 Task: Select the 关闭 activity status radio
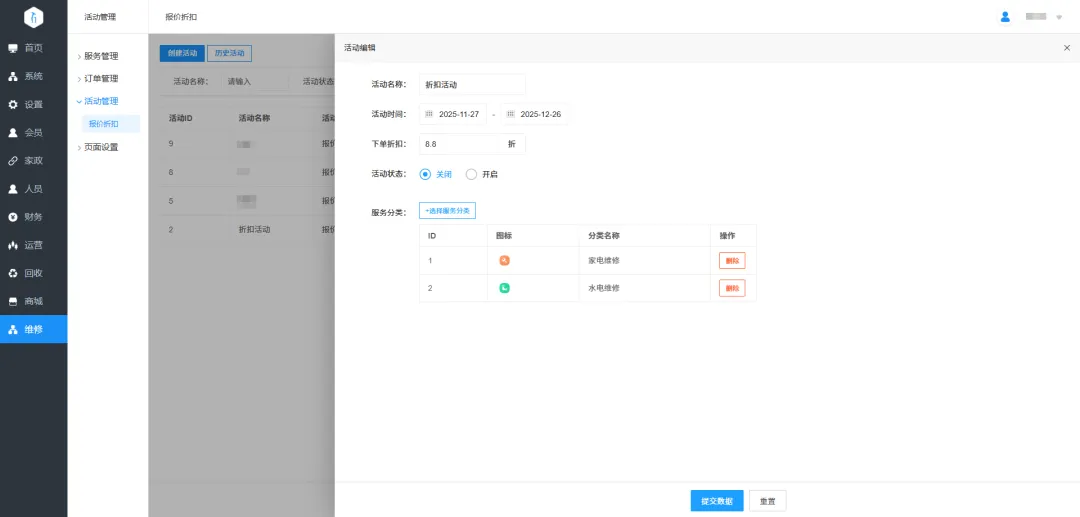[425, 174]
